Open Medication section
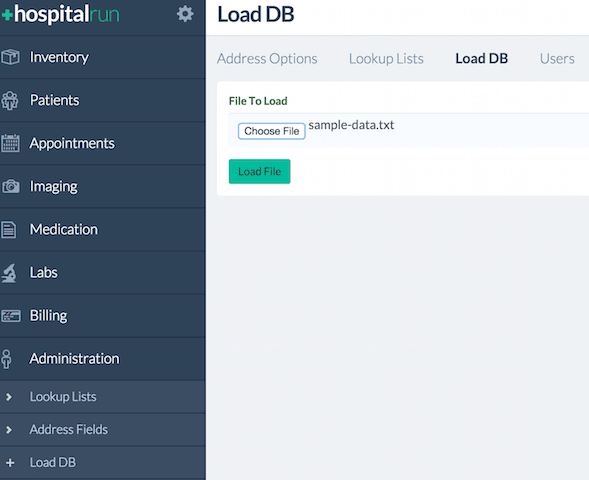 pos(103,229)
